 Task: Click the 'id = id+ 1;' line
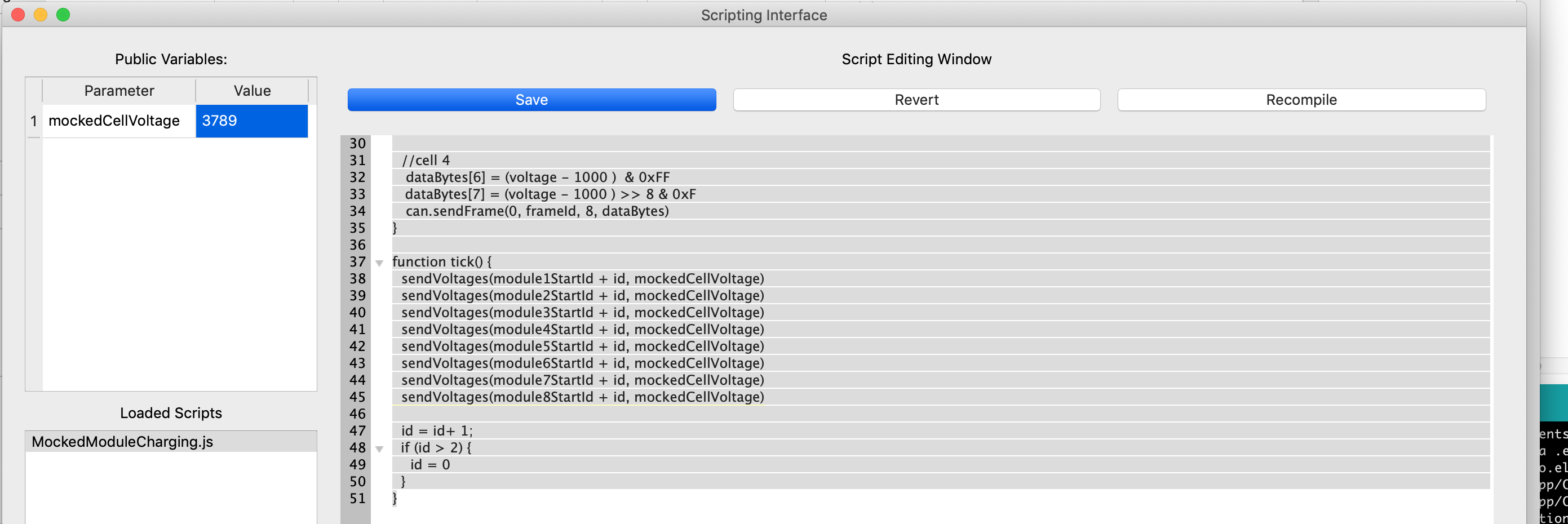pyautogui.click(x=436, y=431)
